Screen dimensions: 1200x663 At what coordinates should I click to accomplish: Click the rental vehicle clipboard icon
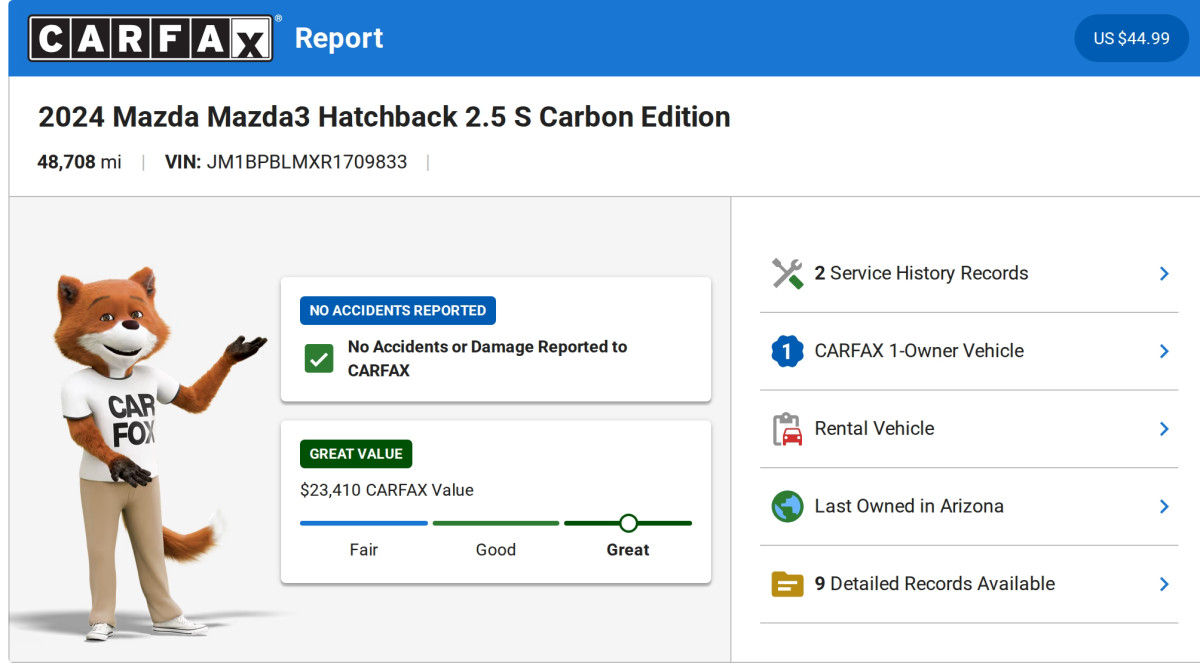pyautogui.click(x=788, y=428)
